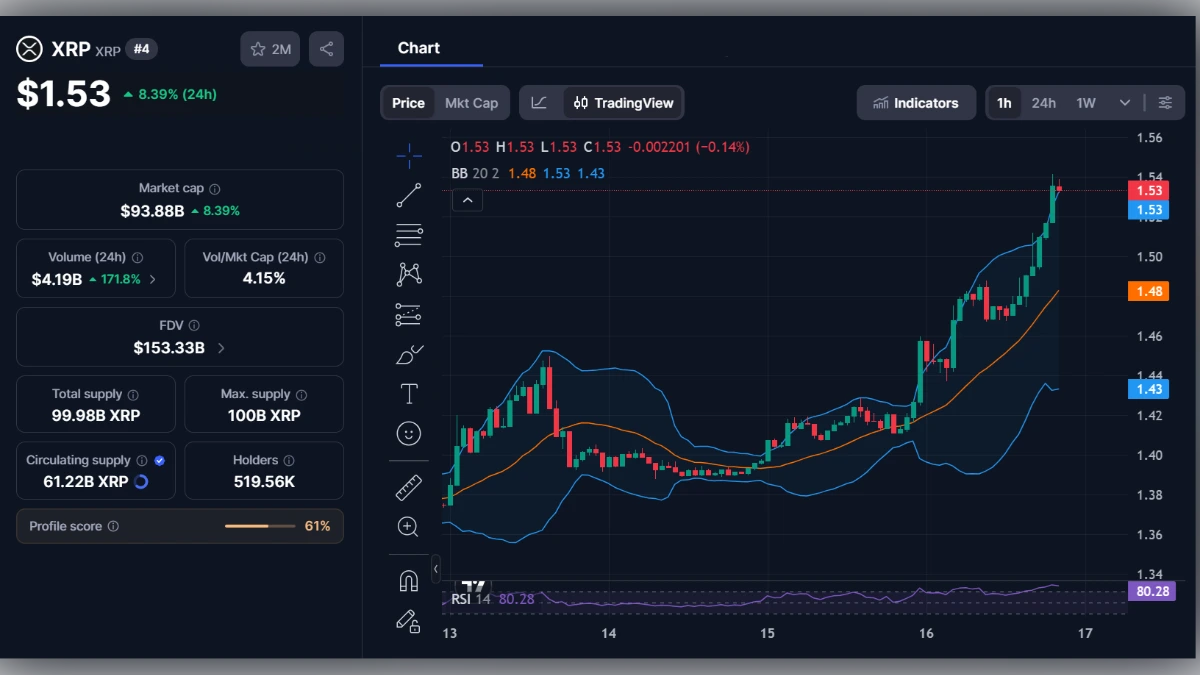
Task: Toggle the drawing lock tool
Action: coord(408,622)
